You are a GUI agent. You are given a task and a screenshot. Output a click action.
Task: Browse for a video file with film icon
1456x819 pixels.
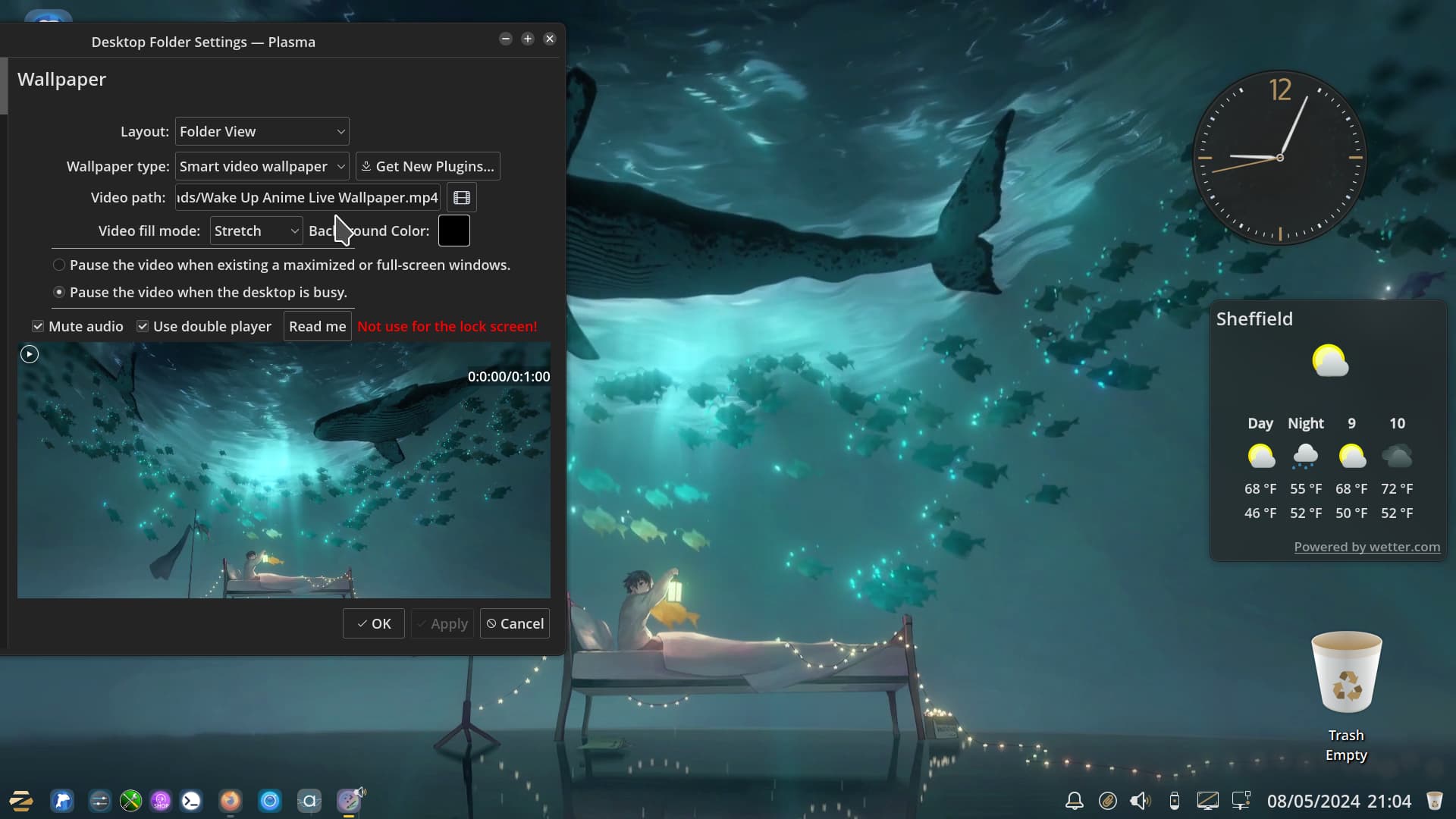point(462,198)
